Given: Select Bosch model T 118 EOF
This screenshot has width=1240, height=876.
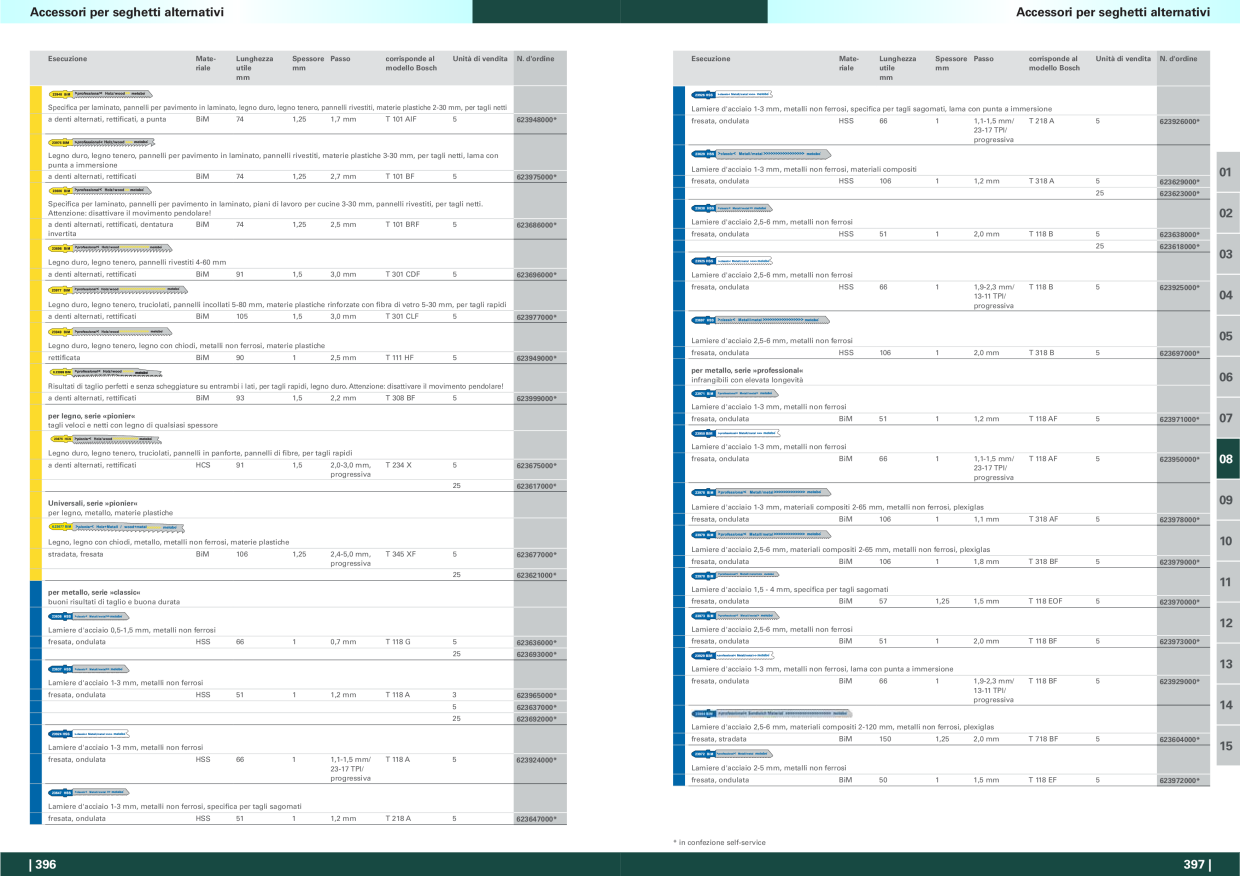Looking at the screenshot, I should 1045,601.
